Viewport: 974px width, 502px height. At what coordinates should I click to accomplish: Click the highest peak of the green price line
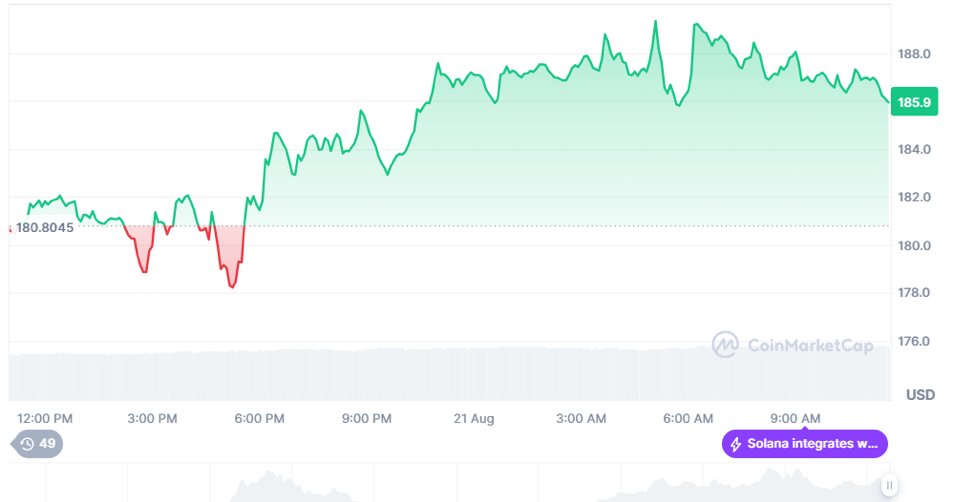click(x=655, y=21)
